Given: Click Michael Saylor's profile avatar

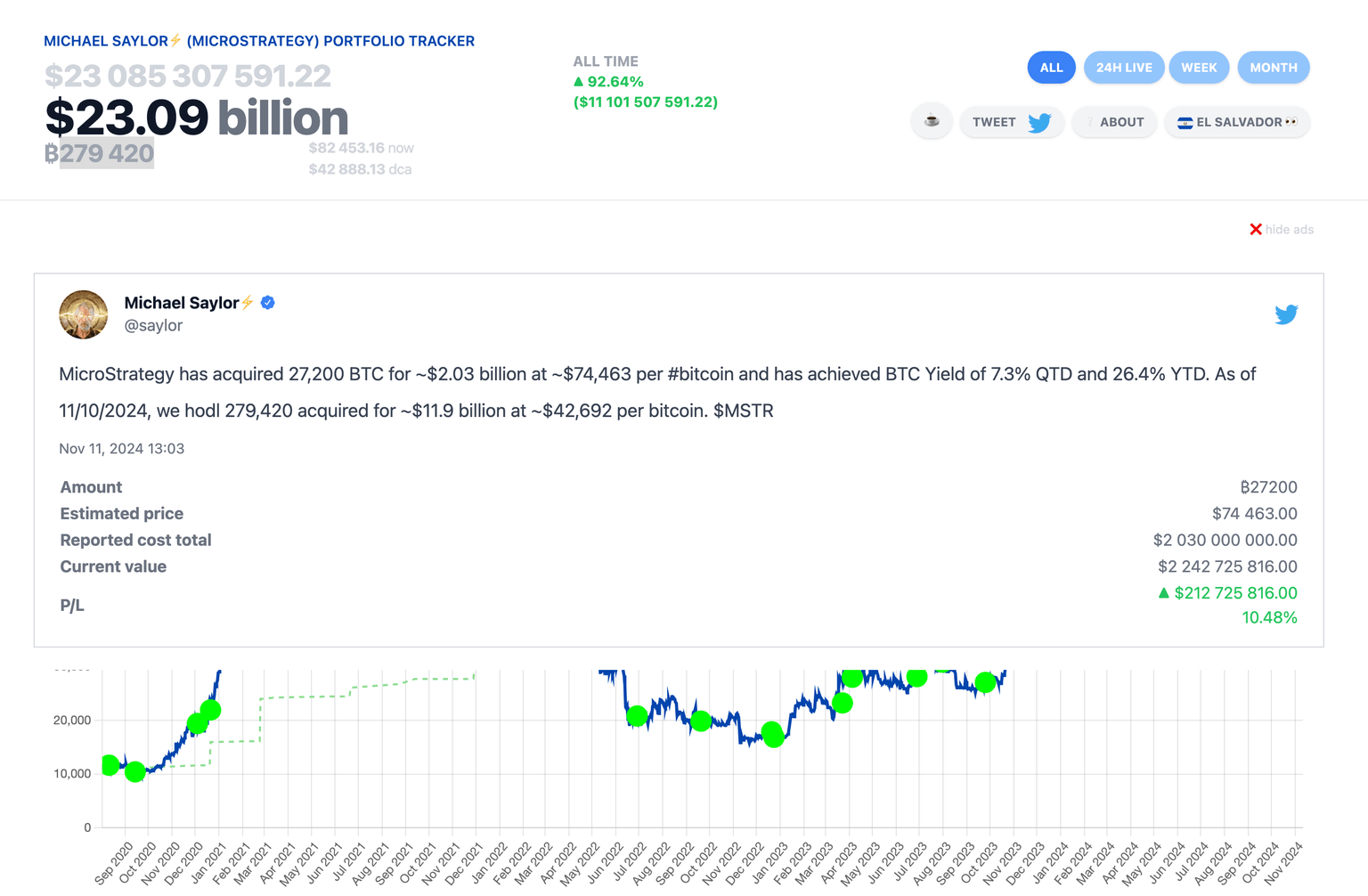Looking at the screenshot, I should 84,314.
